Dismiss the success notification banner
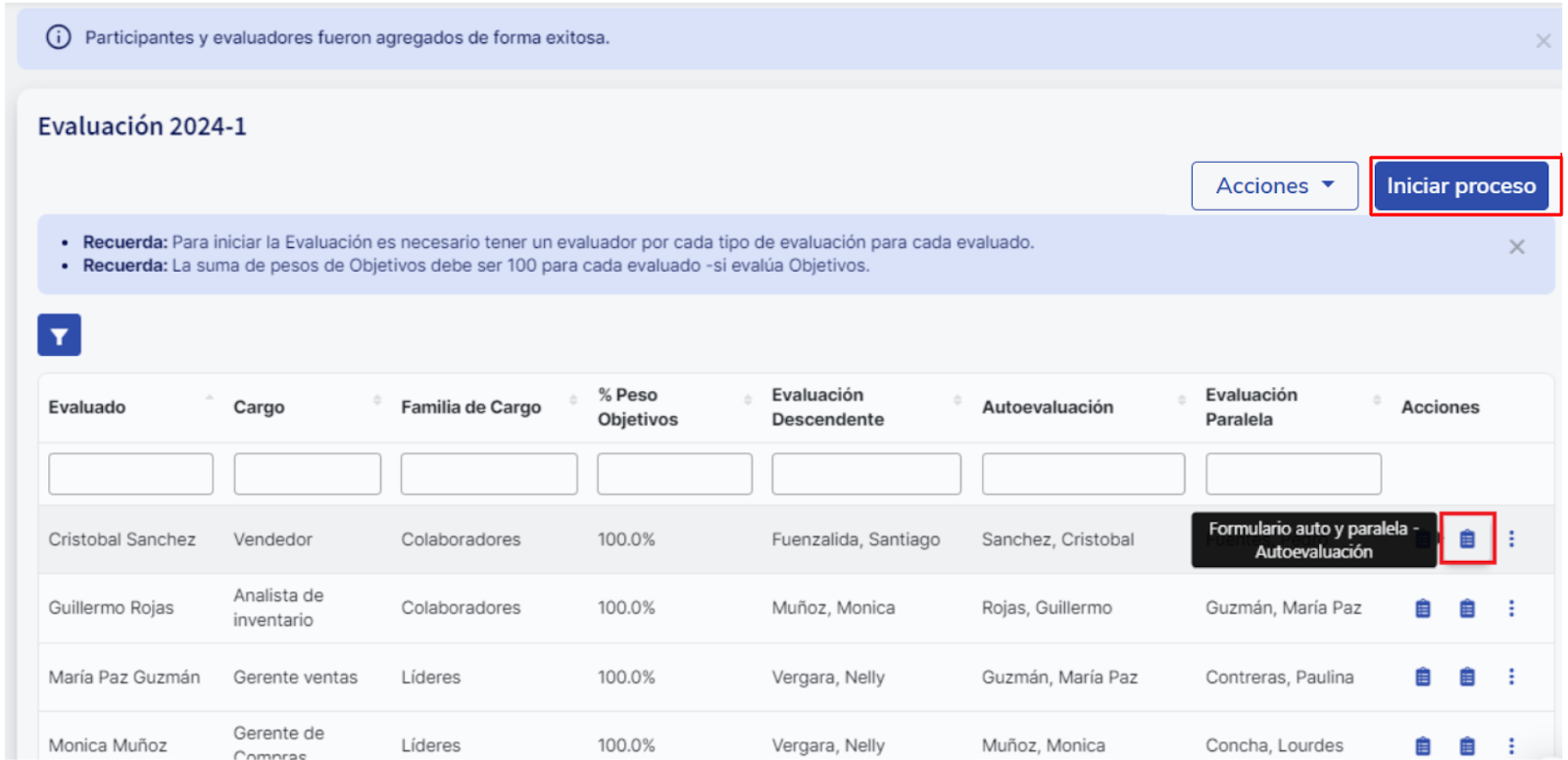 [x=1543, y=41]
